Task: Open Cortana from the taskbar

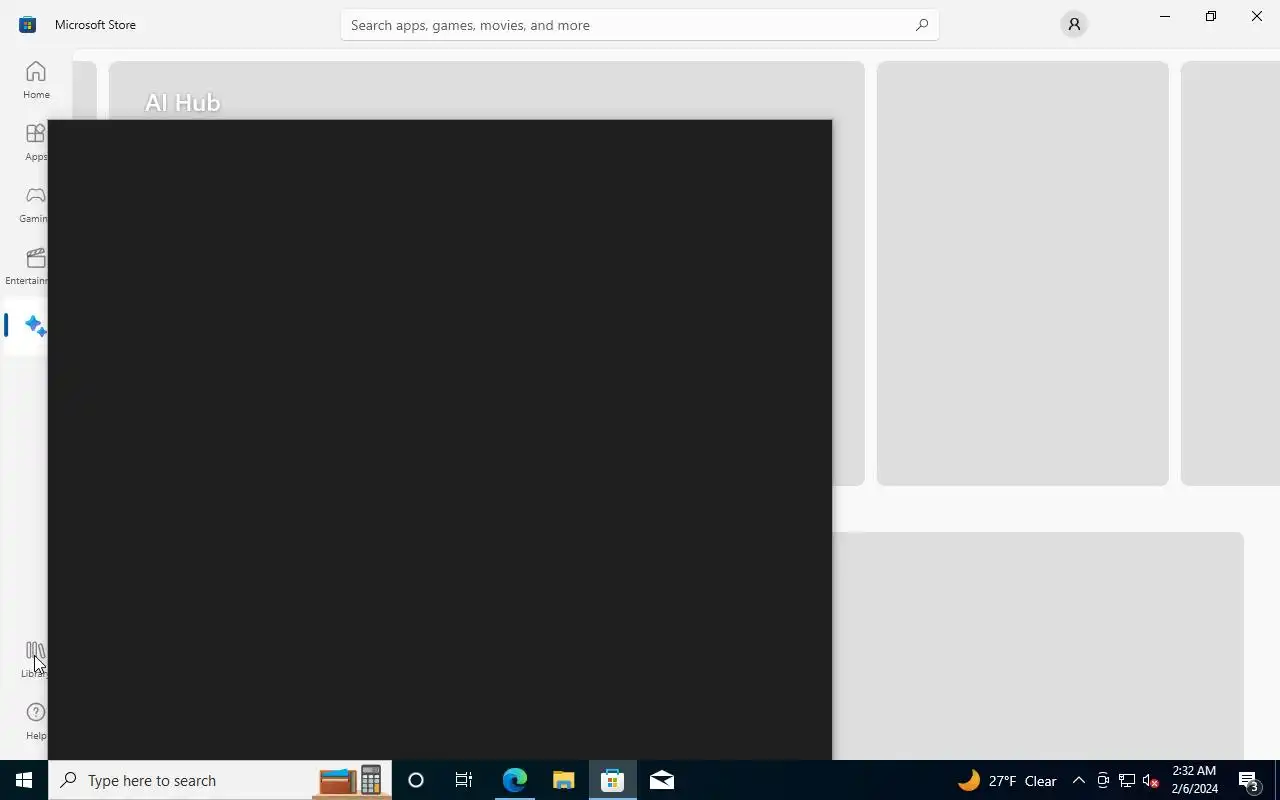Action: pyautogui.click(x=416, y=780)
